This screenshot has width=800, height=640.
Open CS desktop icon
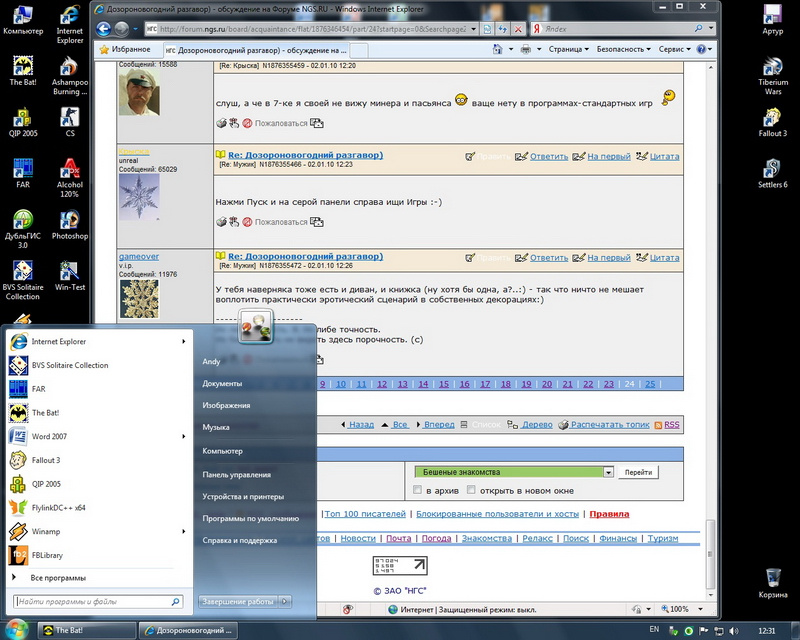point(70,122)
